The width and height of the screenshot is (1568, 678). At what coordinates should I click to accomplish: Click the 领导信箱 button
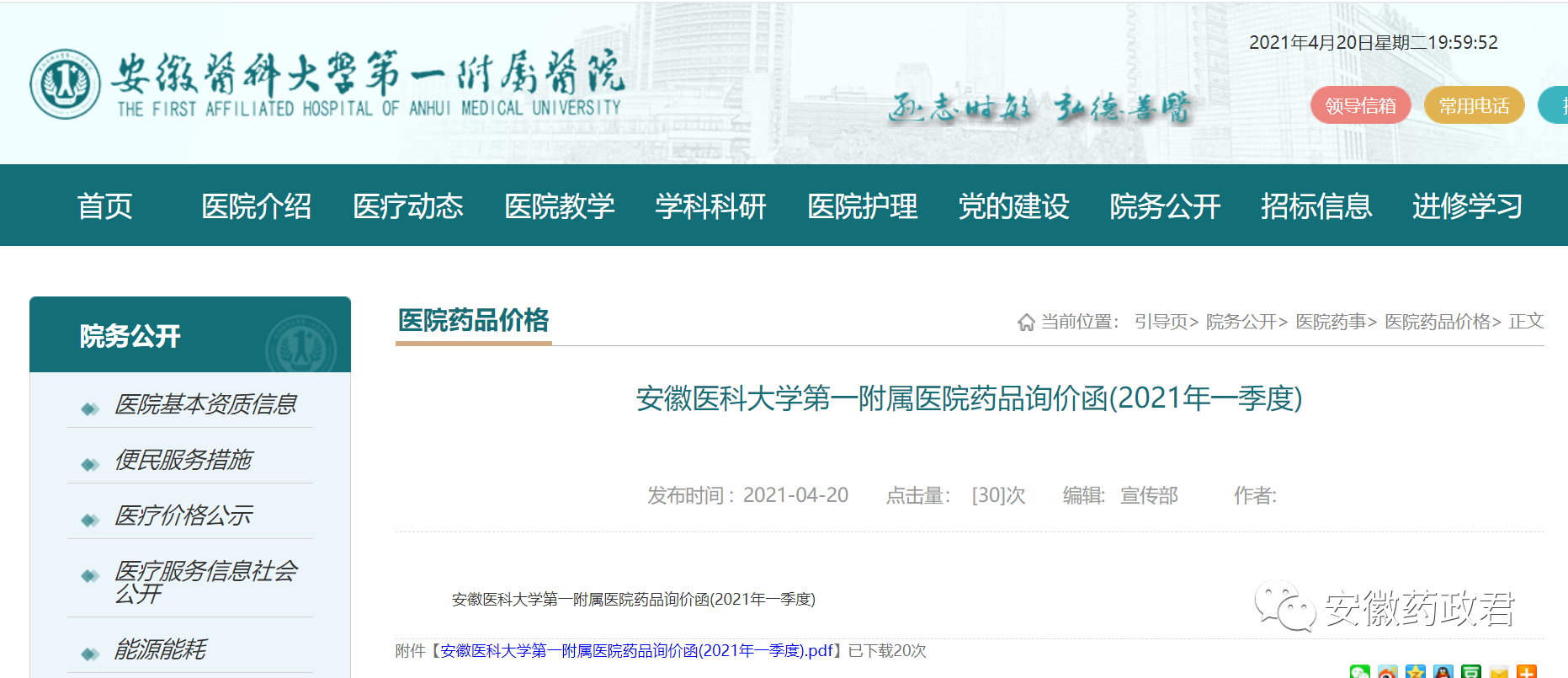click(1360, 105)
